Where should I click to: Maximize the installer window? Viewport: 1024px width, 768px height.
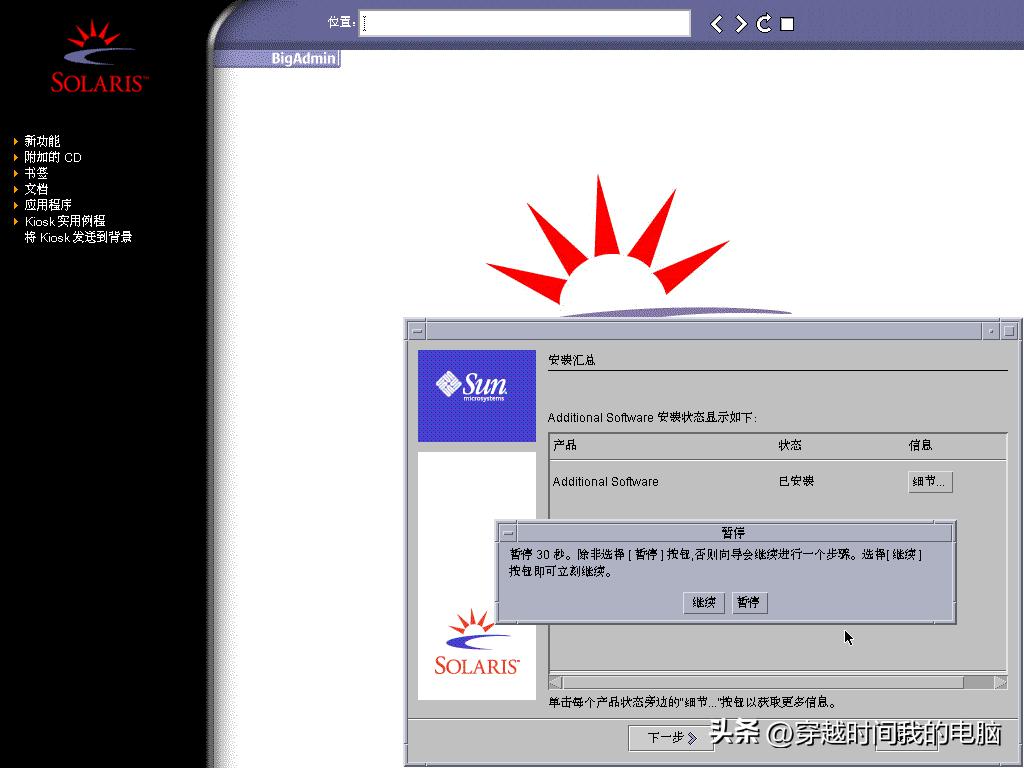tap(1009, 331)
